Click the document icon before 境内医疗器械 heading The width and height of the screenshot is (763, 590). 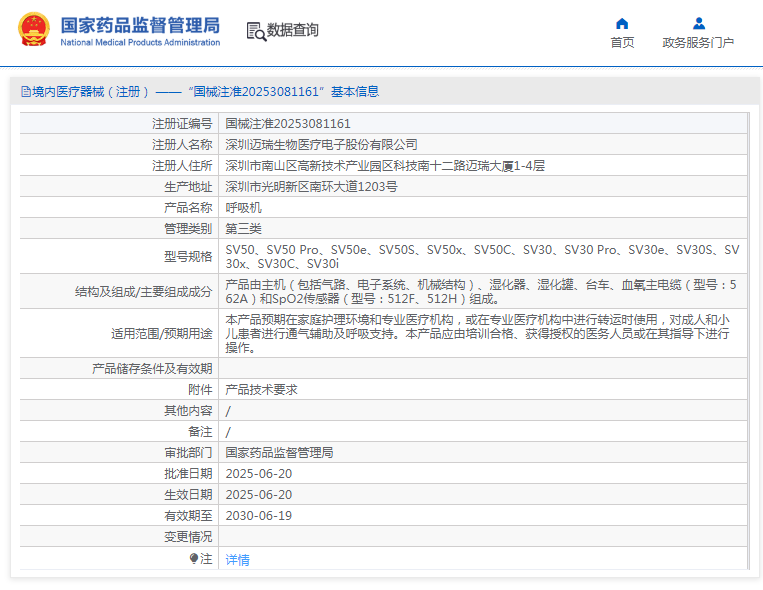tap(25, 92)
